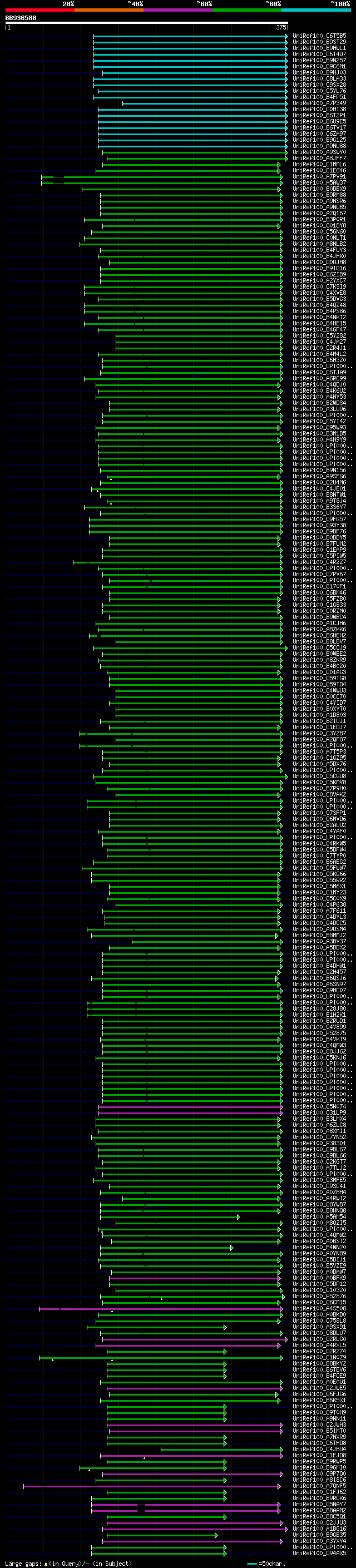The image size is (356, 1568).
Task: Select the UniRef100_A5AW37 label
Action: [319, 182]
